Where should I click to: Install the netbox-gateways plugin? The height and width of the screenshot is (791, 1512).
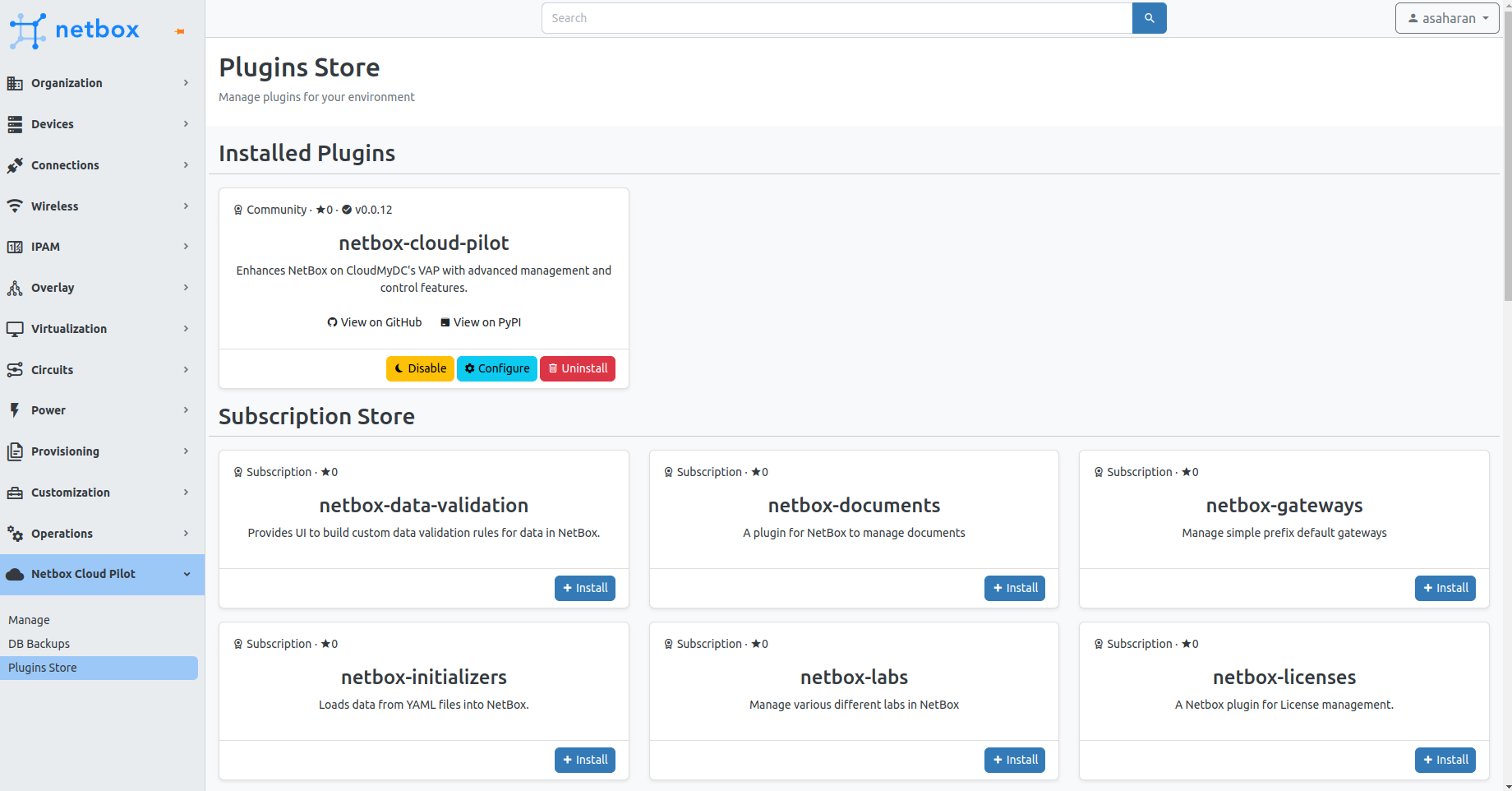[1445, 588]
